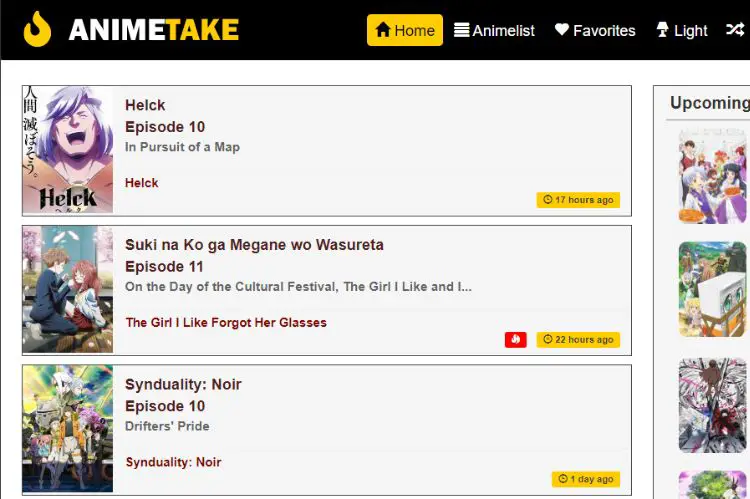Open Suki na Ko ga Megane poster

click(x=68, y=289)
